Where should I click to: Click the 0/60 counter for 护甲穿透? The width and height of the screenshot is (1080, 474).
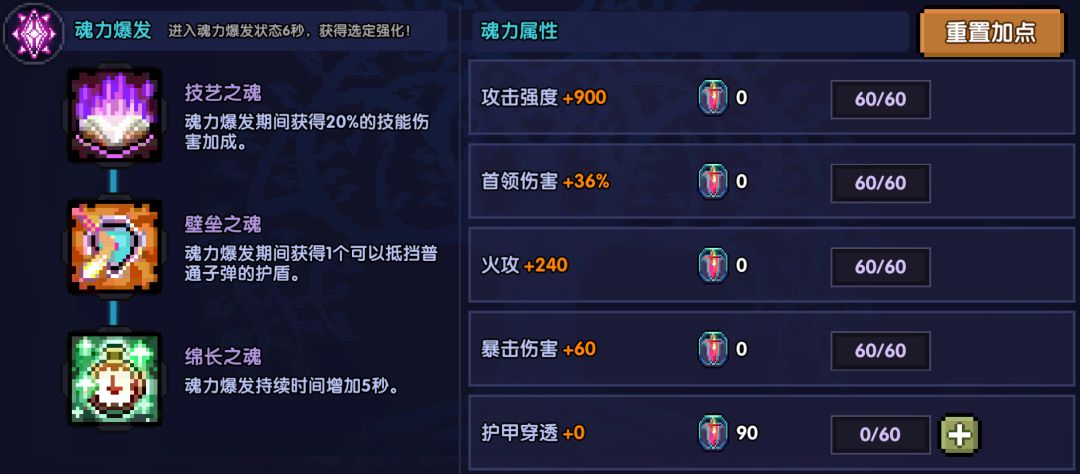[x=880, y=434]
